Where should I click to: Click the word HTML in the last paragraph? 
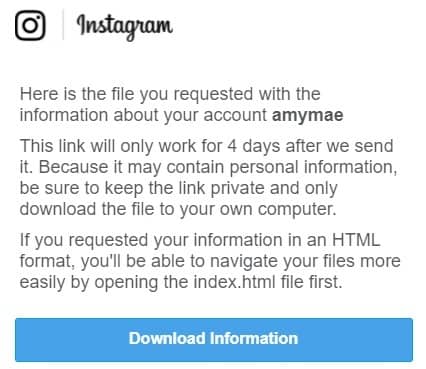click(356, 240)
